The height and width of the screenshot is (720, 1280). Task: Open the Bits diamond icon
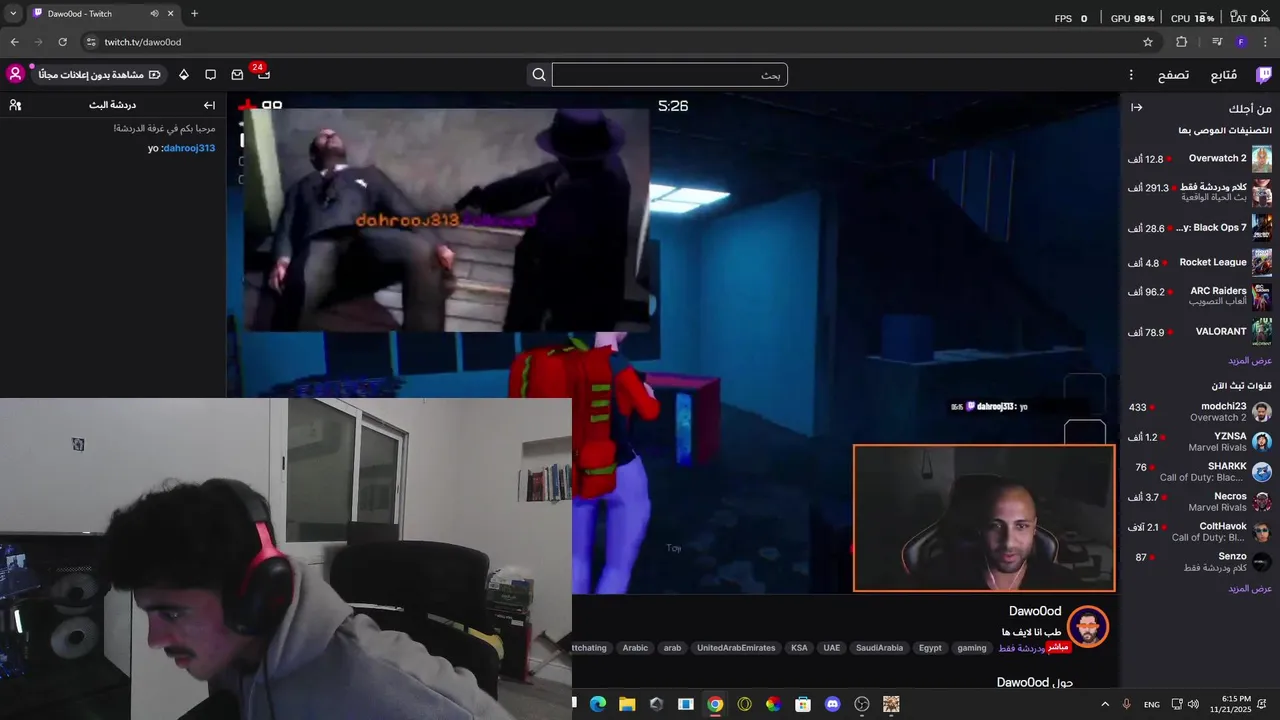coord(184,75)
